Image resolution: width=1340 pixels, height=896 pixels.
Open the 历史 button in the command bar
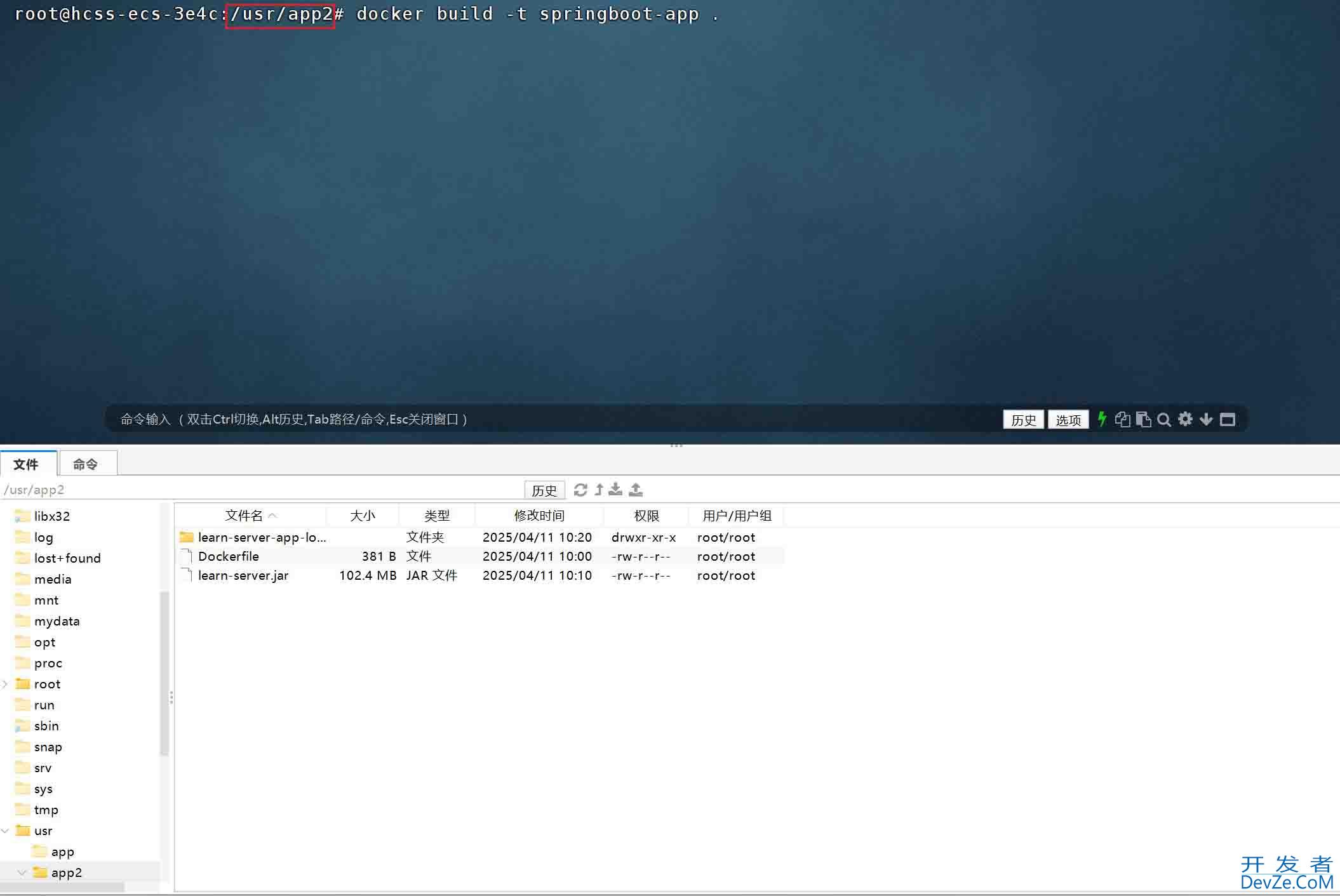[1023, 420]
